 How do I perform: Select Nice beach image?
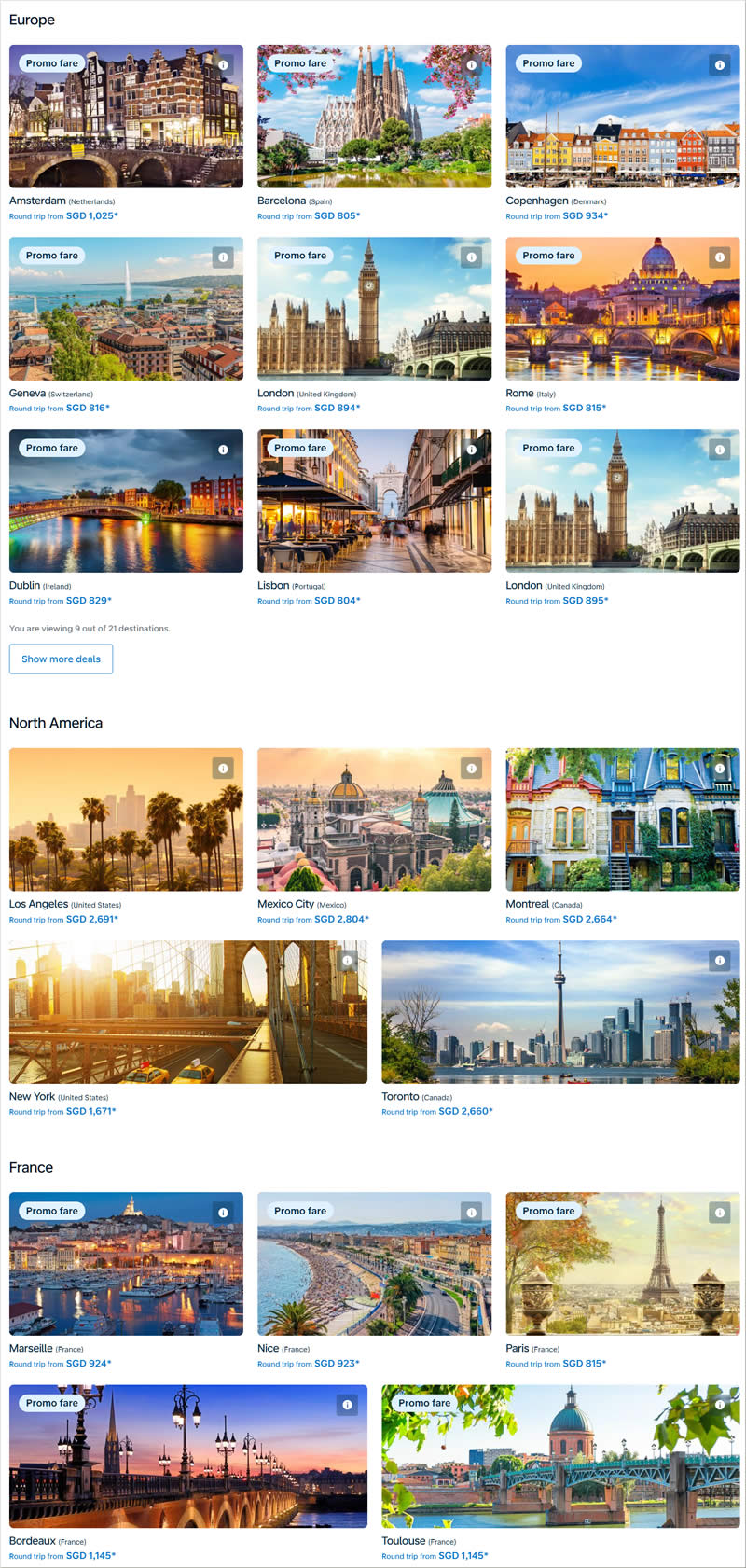coord(375,1264)
